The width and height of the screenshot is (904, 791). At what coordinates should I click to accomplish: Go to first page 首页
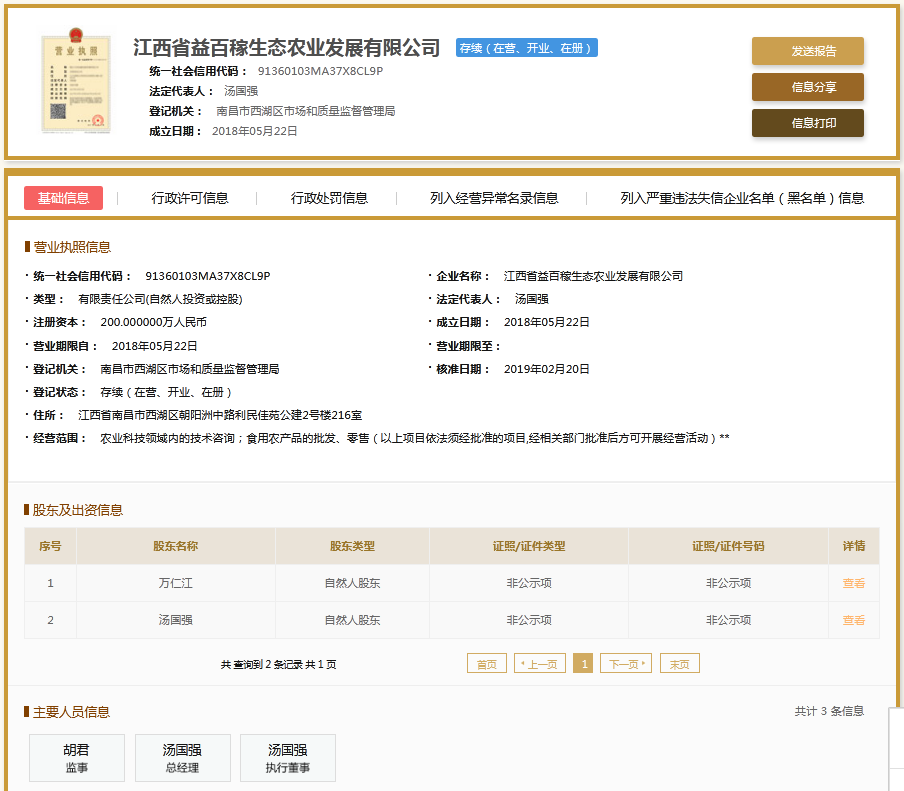tap(486, 664)
